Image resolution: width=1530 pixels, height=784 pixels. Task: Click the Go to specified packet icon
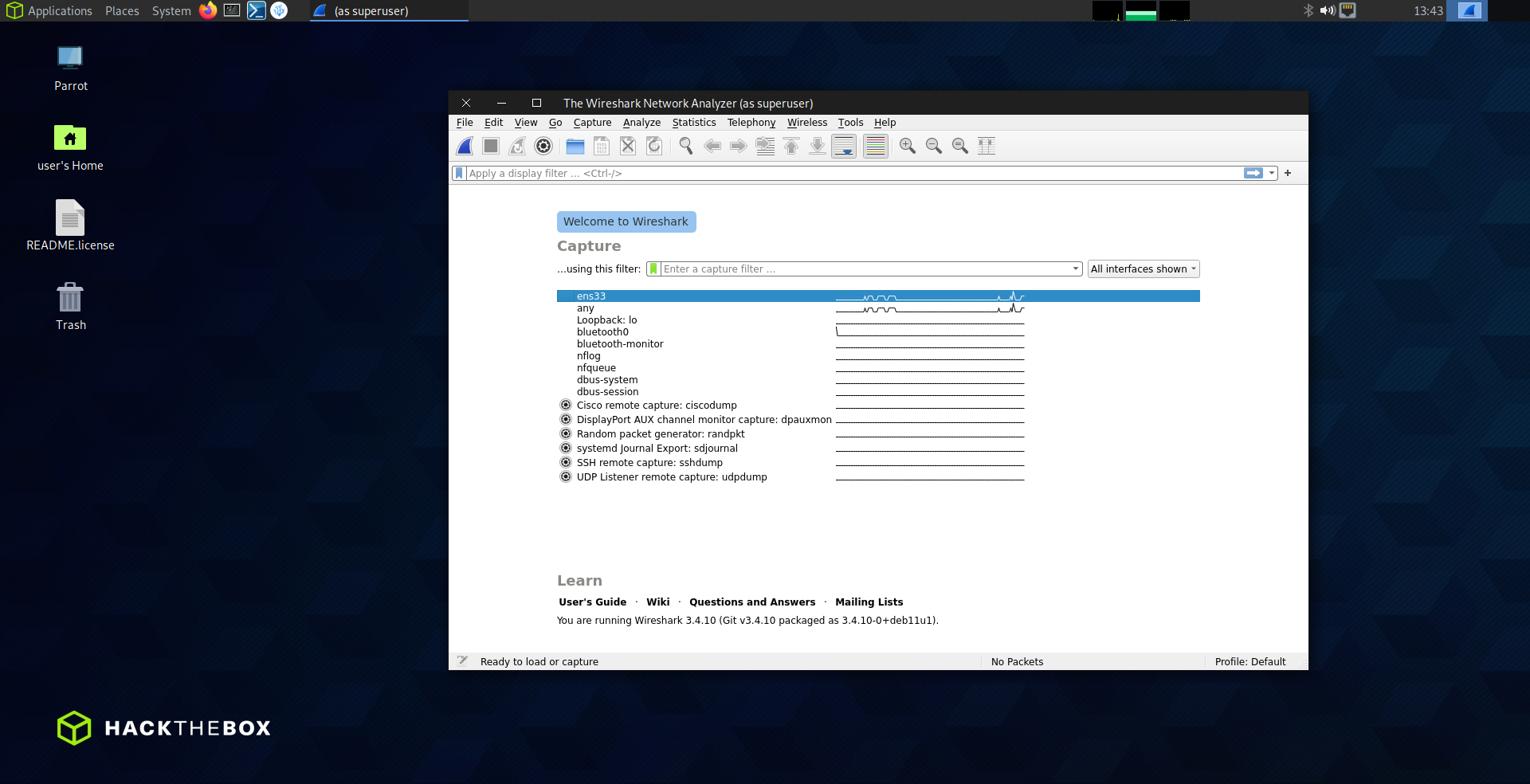[765, 146]
